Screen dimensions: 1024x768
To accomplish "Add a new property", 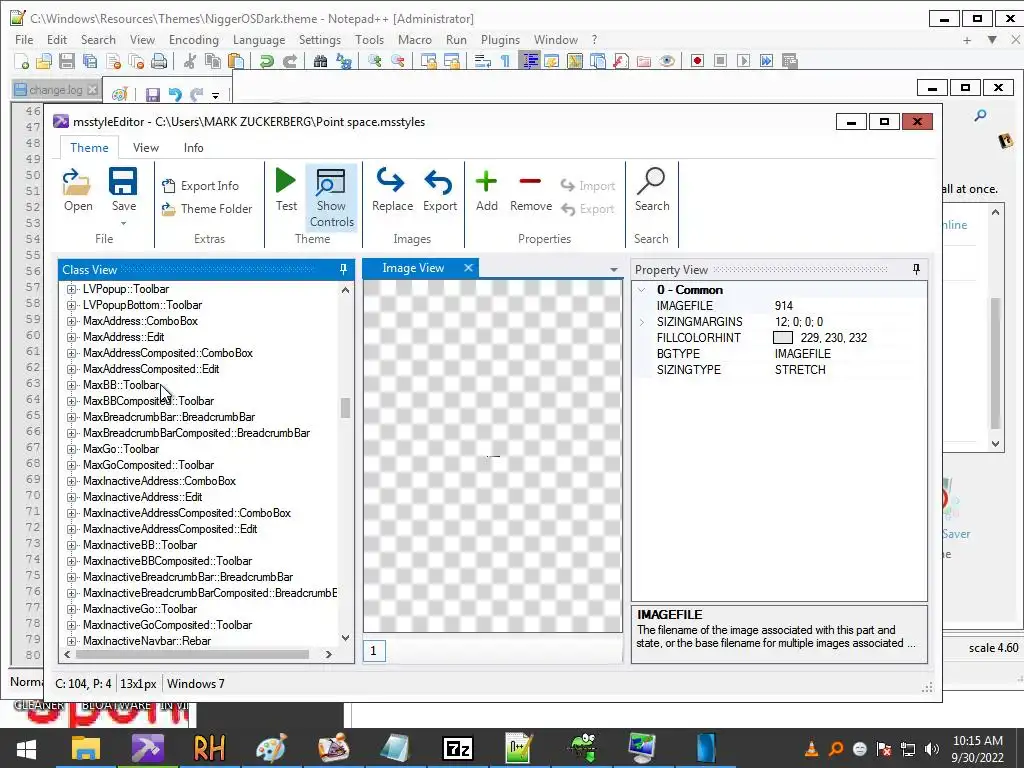I will (487, 190).
